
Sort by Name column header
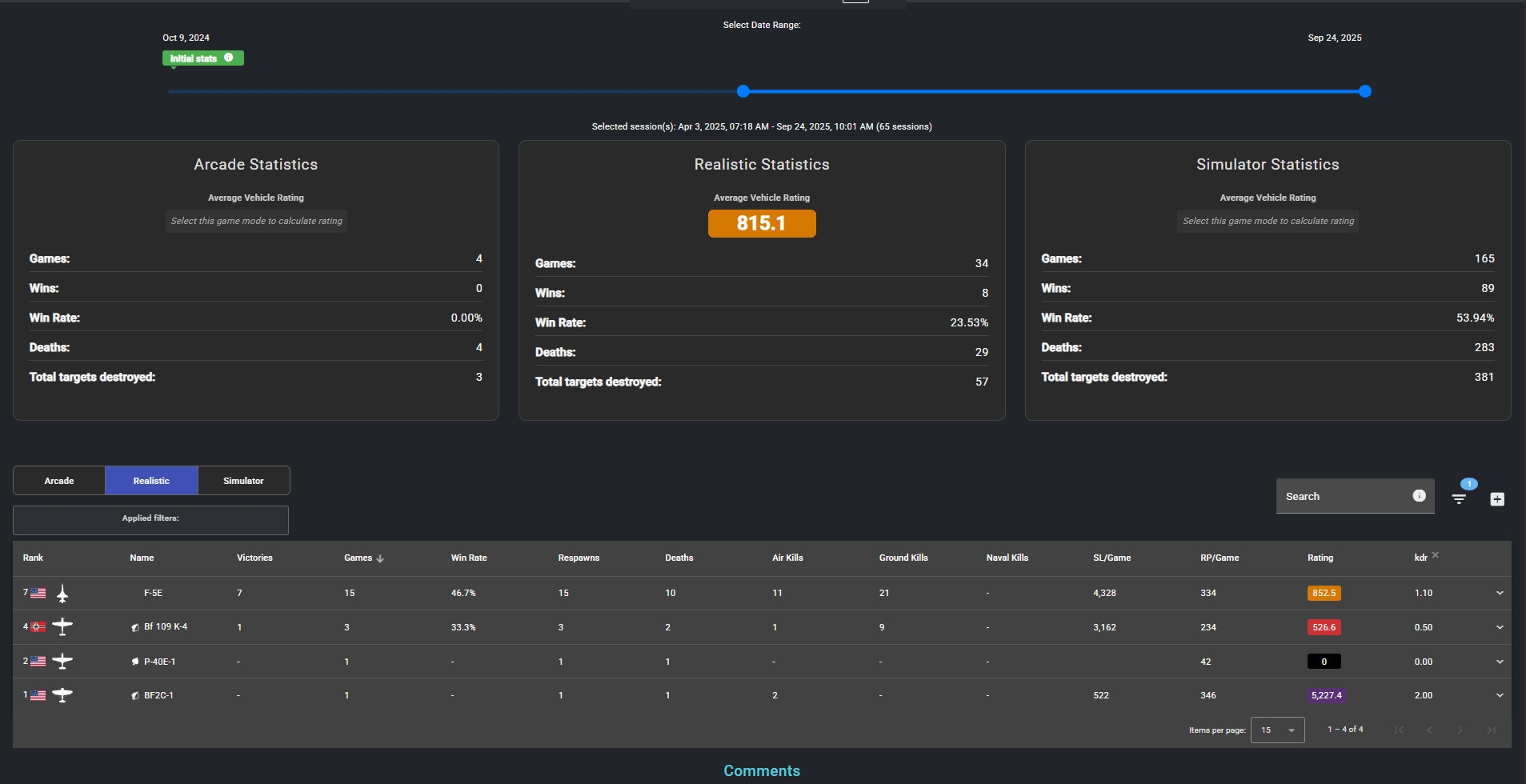pos(142,558)
